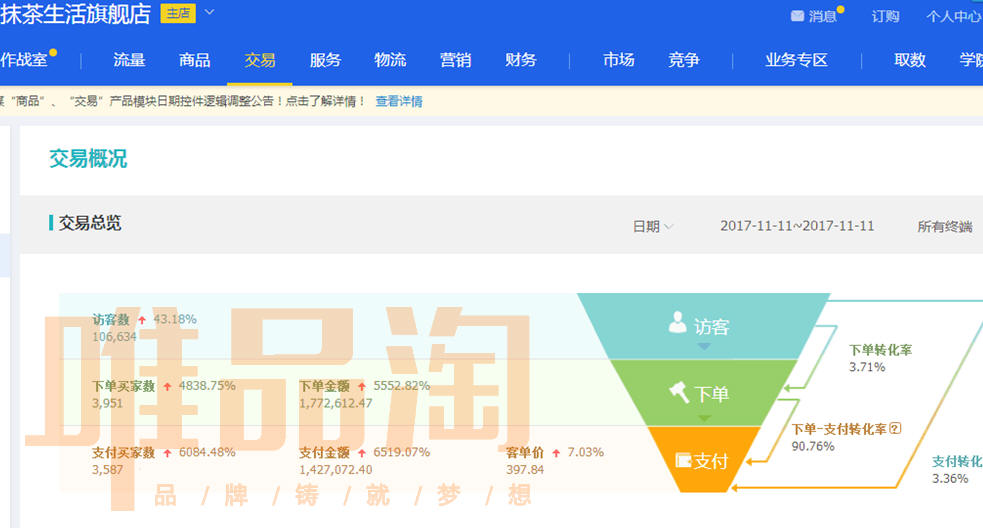Click the gavel icon in 下单 funnel
983x528 pixels.
point(679,392)
